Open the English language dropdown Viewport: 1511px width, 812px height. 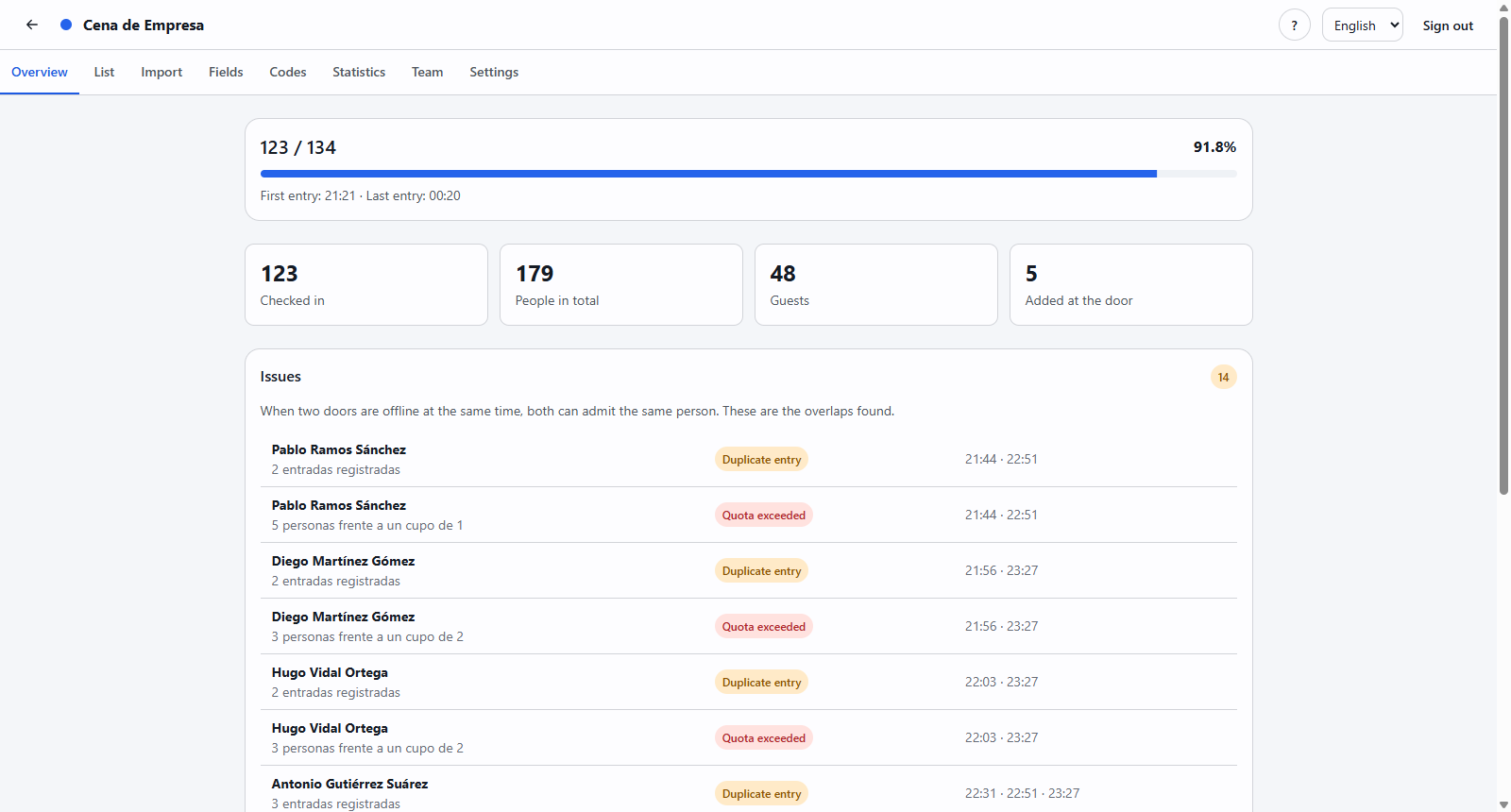(x=1362, y=25)
